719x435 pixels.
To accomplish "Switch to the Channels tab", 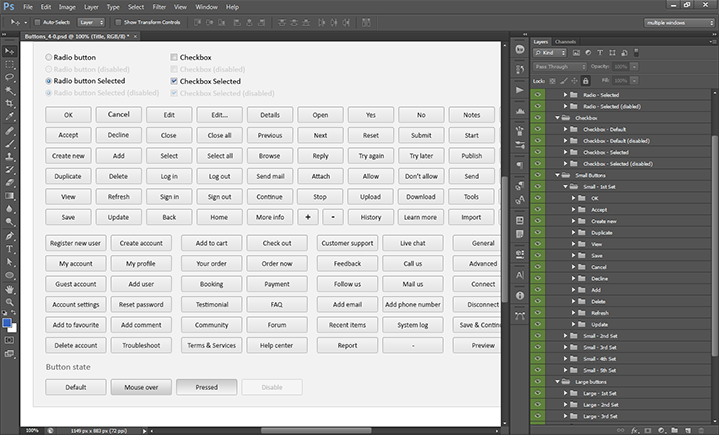I will pyautogui.click(x=565, y=41).
